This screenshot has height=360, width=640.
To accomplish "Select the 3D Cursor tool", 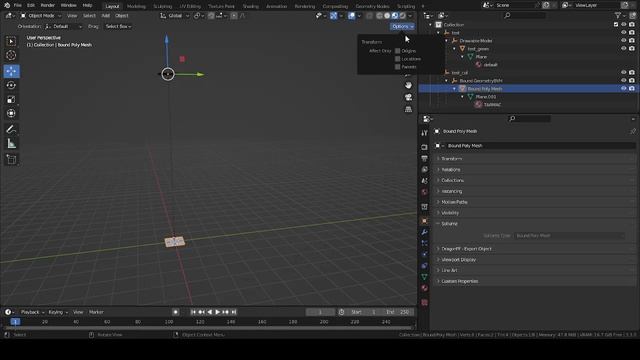I will tap(11, 55).
